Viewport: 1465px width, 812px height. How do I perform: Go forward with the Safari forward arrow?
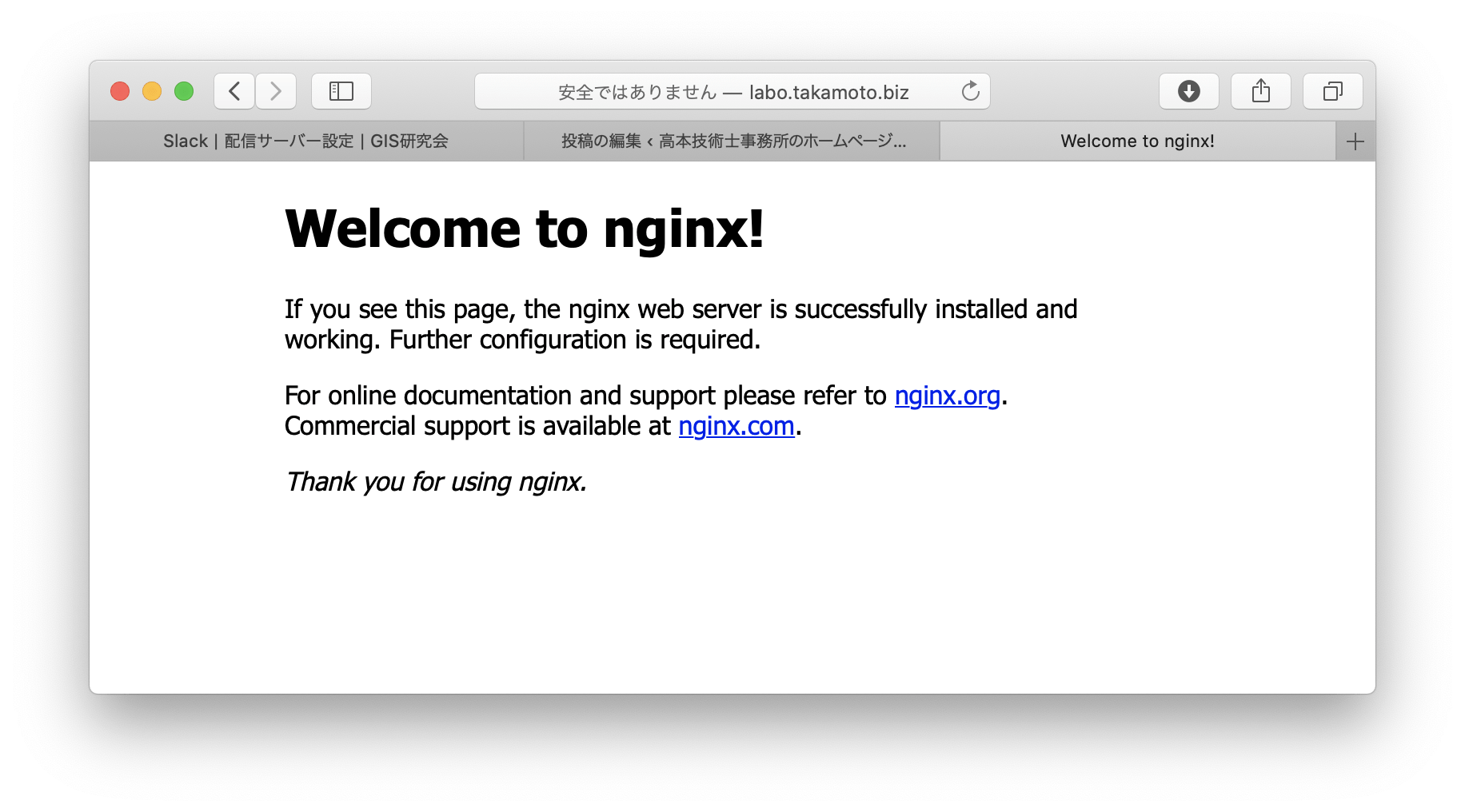[276, 91]
